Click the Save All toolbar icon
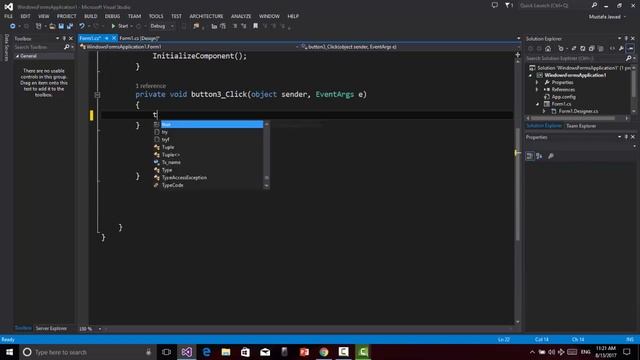Viewport: 640px width, 360px height. pyautogui.click(x=70, y=26)
